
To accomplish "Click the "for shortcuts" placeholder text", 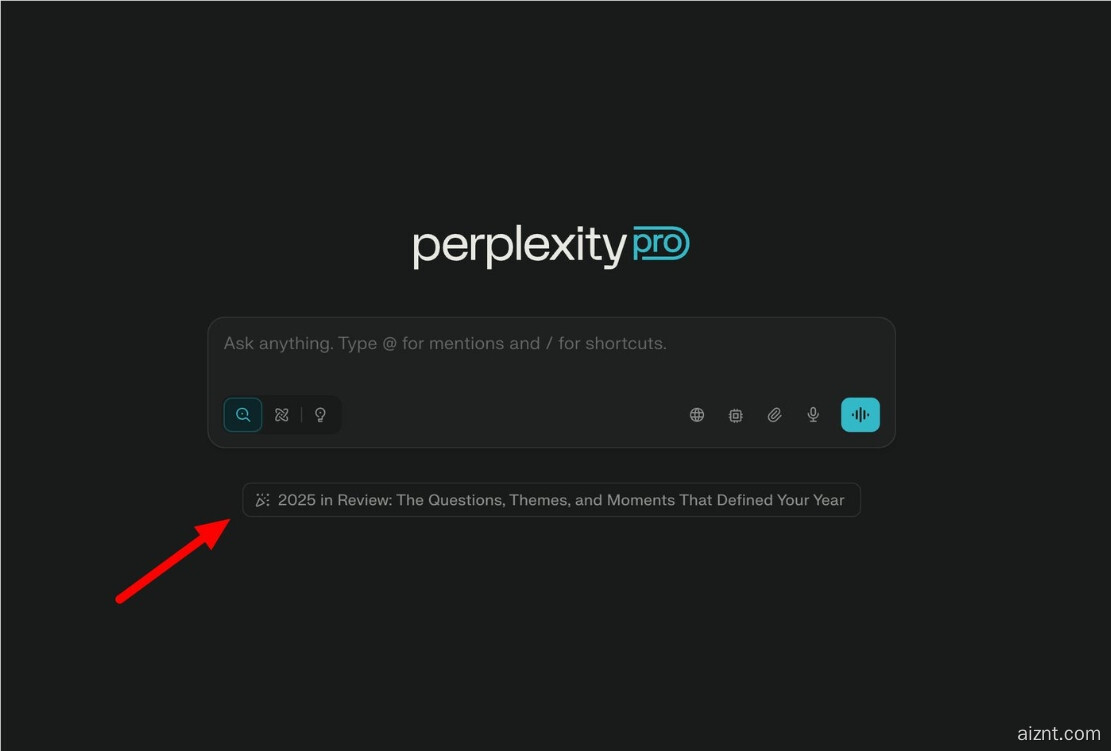I will coord(612,344).
